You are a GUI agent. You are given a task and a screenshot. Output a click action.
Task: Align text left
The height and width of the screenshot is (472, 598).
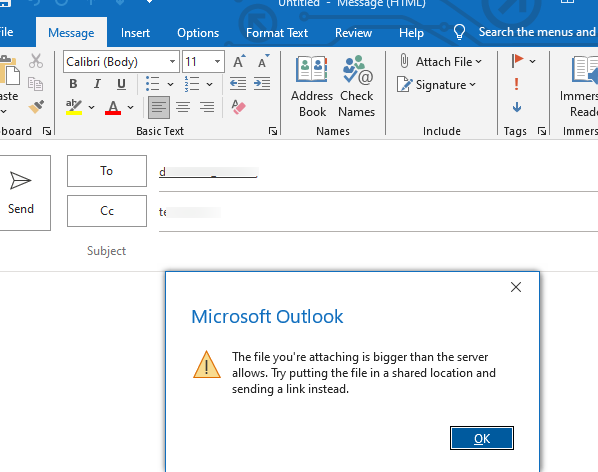click(x=159, y=107)
